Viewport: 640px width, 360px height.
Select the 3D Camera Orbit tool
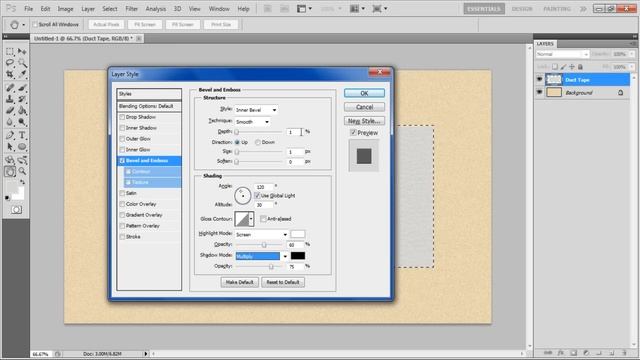22,160
